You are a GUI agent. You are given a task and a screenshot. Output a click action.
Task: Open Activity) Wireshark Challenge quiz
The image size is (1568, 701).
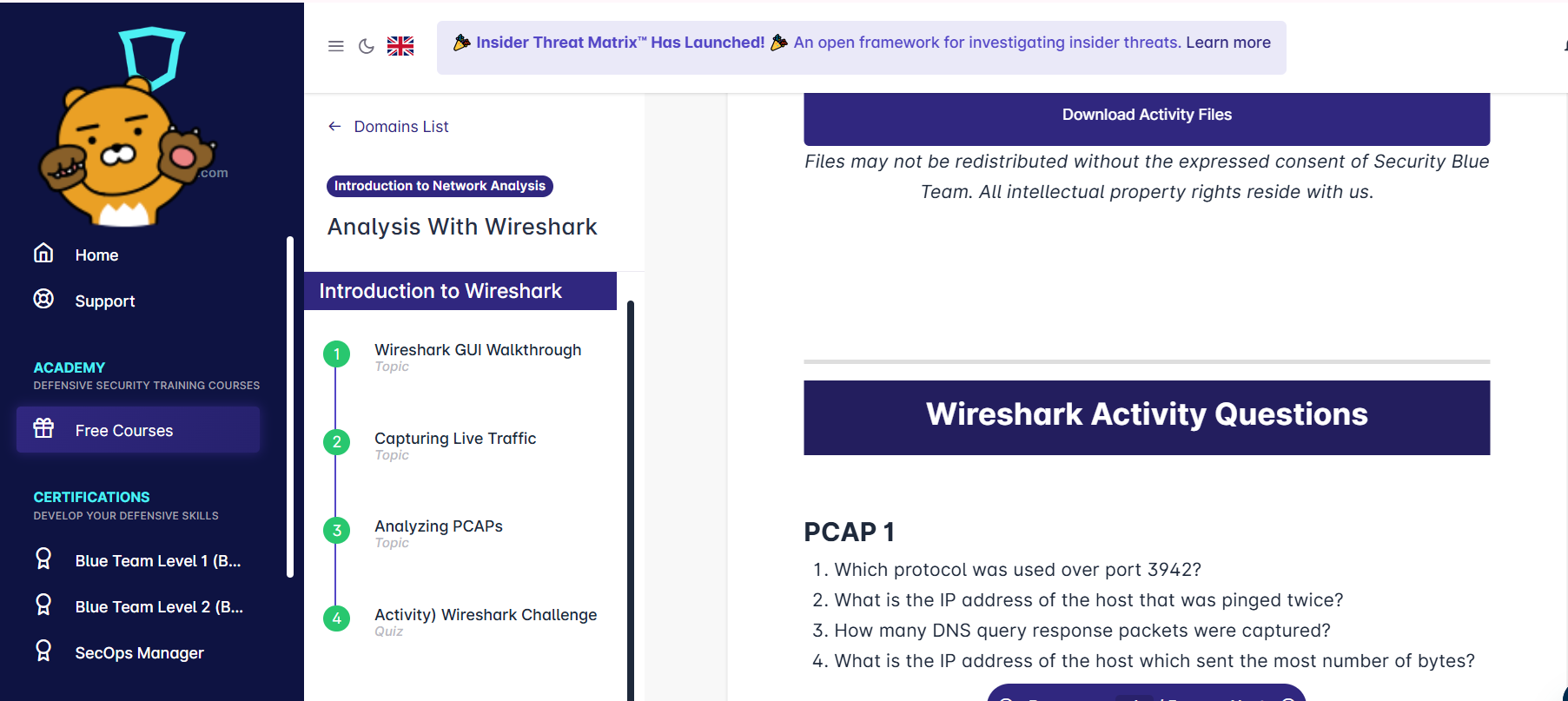coord(486,615)
